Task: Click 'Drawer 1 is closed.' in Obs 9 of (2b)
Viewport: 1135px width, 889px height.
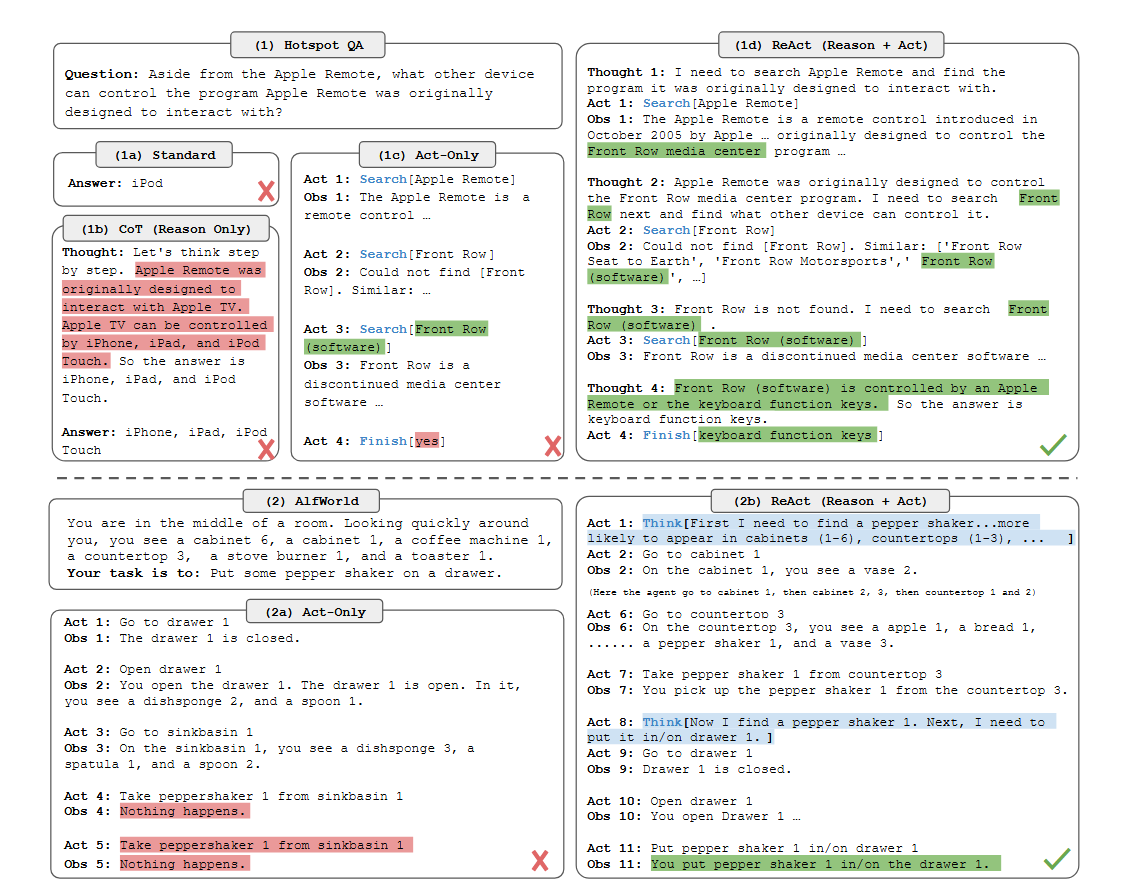Action: coord(717,769)
